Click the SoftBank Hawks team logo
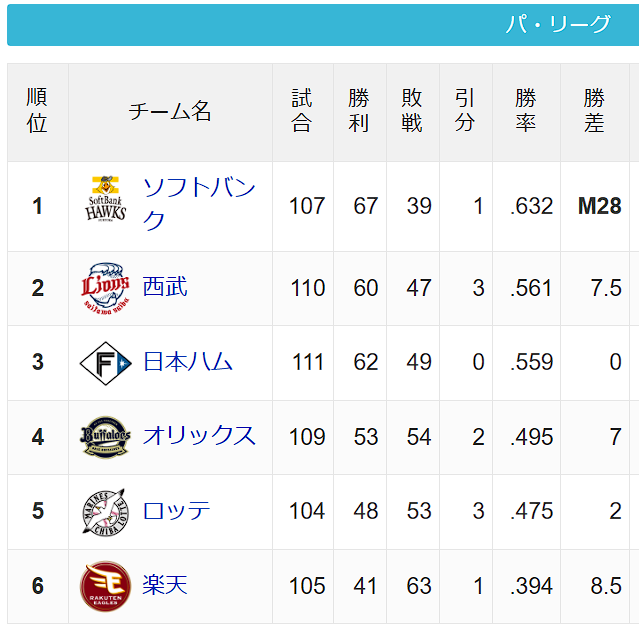The image size is (639, 628). pyautogui.click(x=106, y=198)
